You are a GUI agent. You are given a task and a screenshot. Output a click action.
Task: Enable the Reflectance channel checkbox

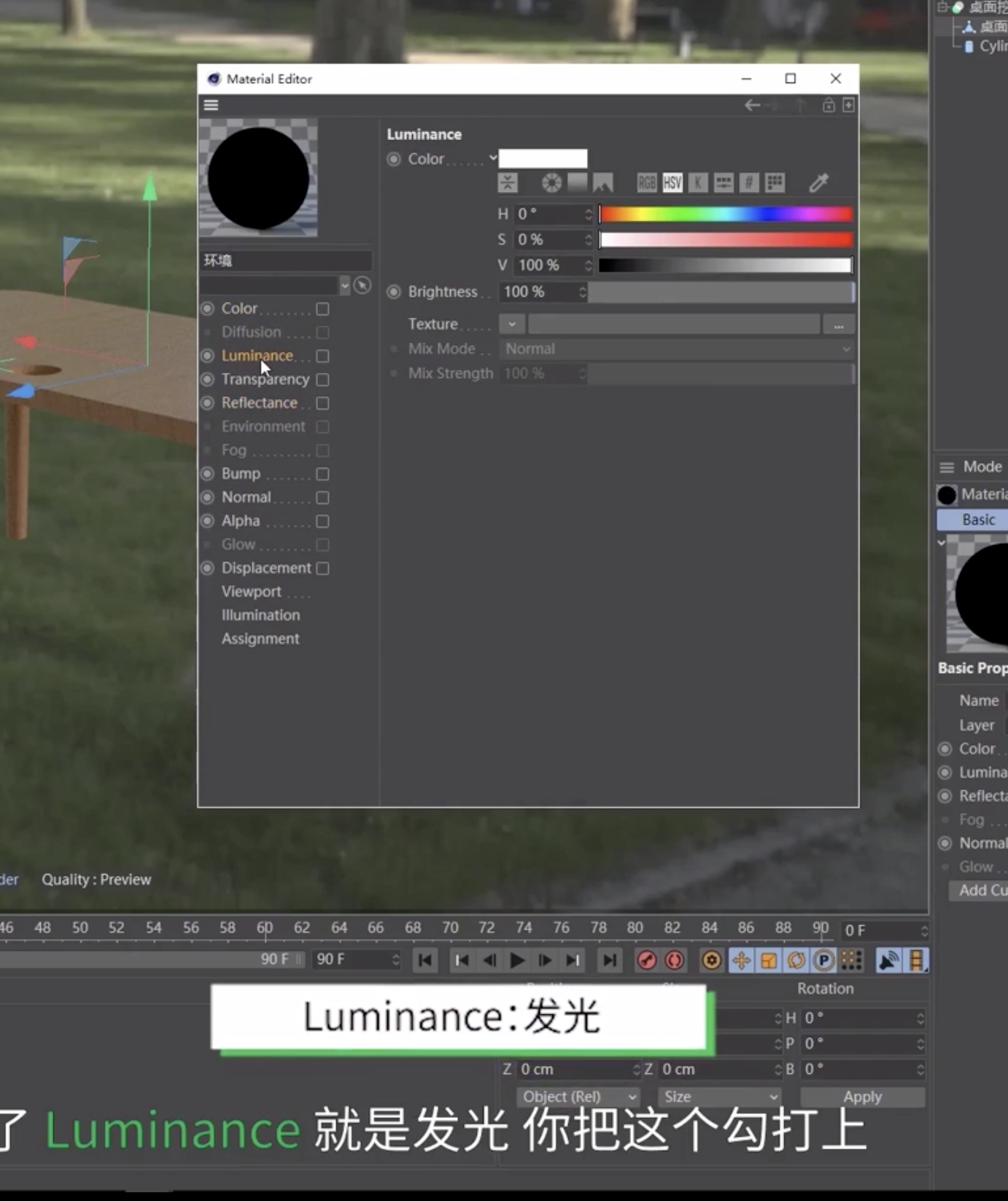[322, 403]
